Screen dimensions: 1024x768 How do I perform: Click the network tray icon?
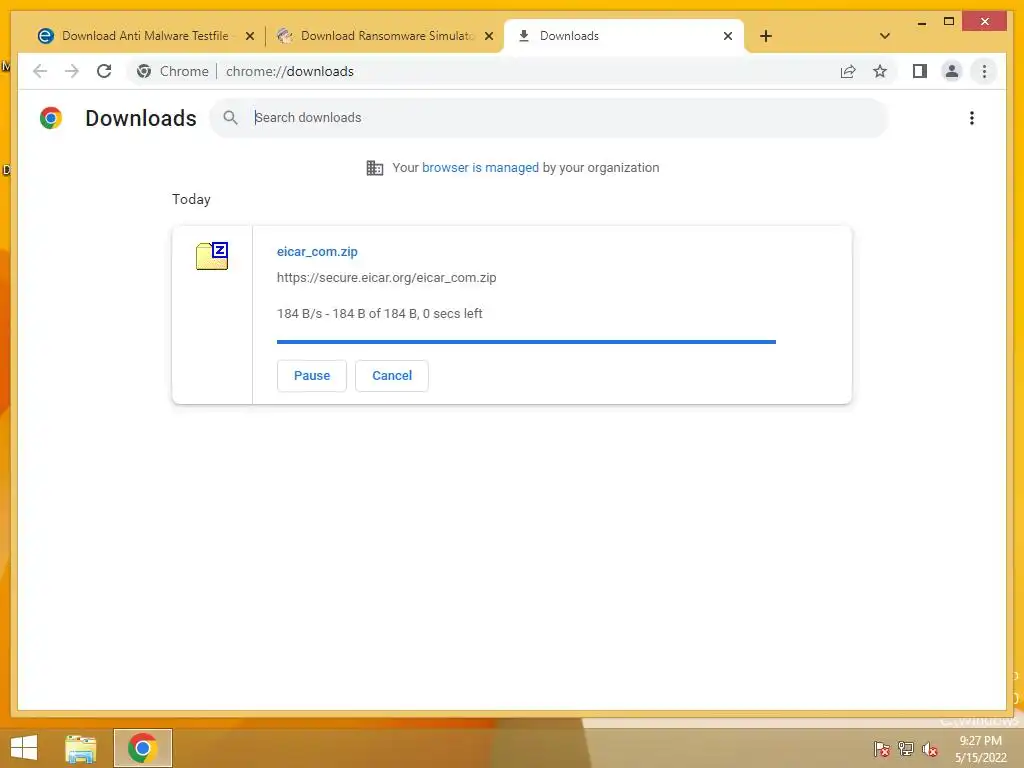(906, 748)
